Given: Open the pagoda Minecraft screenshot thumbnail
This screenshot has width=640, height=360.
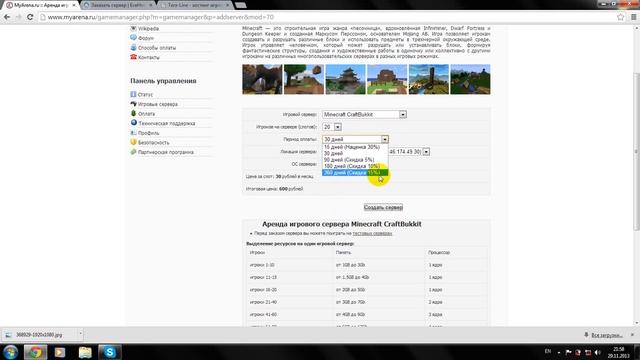Looking at the screenshot, I should tap(345, 79).
